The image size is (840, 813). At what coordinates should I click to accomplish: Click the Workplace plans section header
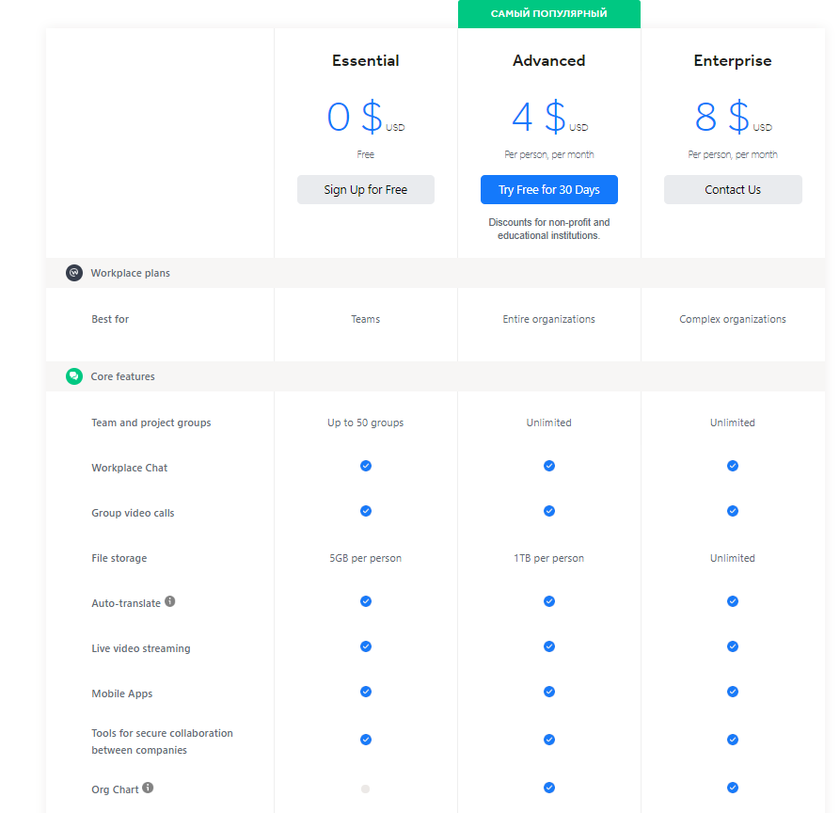click(130, 273)
